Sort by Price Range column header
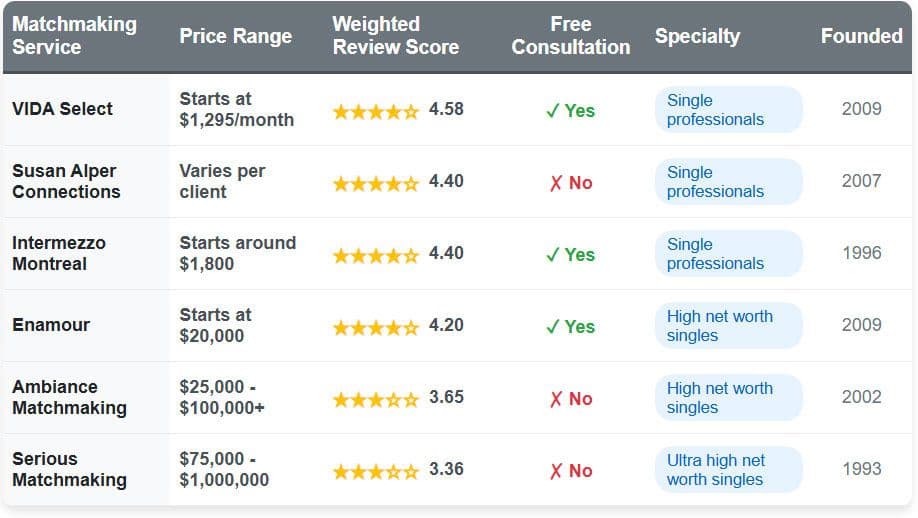The height and width of the screenshot is (518, 918). [235, 37]
